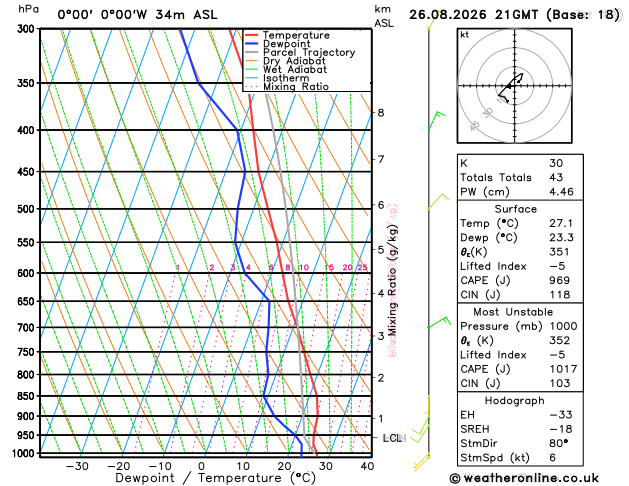Click the -30 temperature axis label

click(77, 466)
